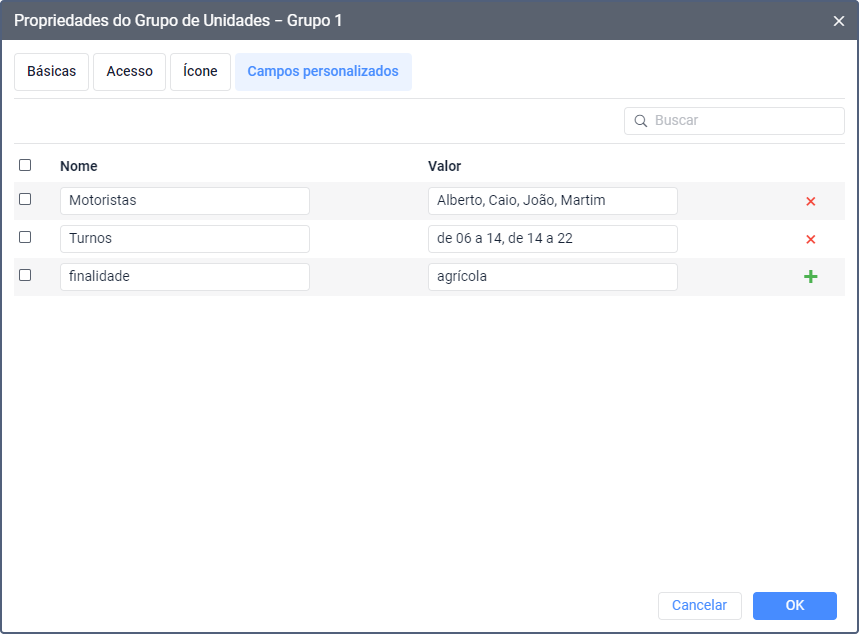Screen dimensions: 859x634
Task: Delete the Motoristas custom field row
Action: tap(810, 201)
